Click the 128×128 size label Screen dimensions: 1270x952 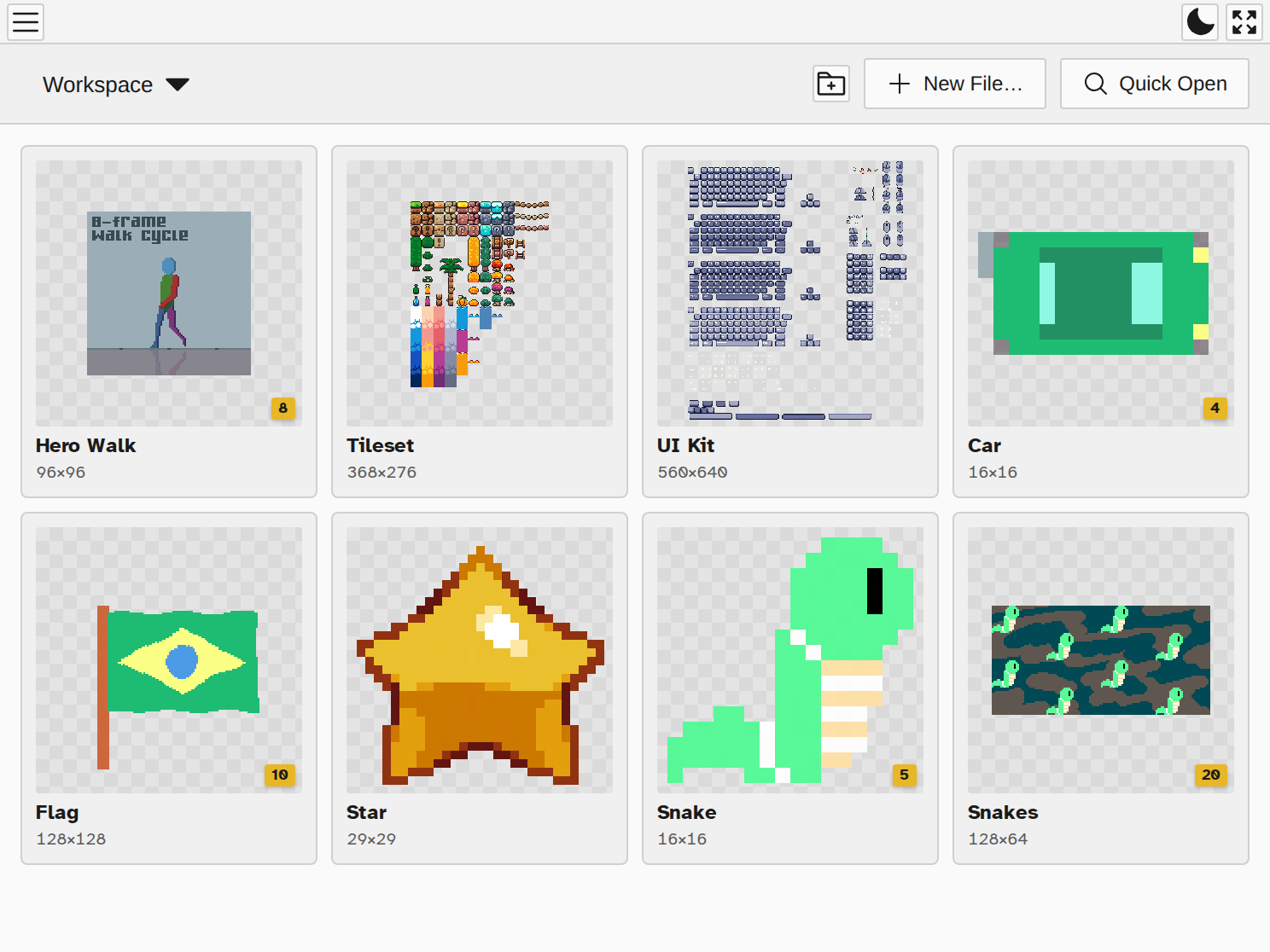pyautogui.click(x=71, y=839)
